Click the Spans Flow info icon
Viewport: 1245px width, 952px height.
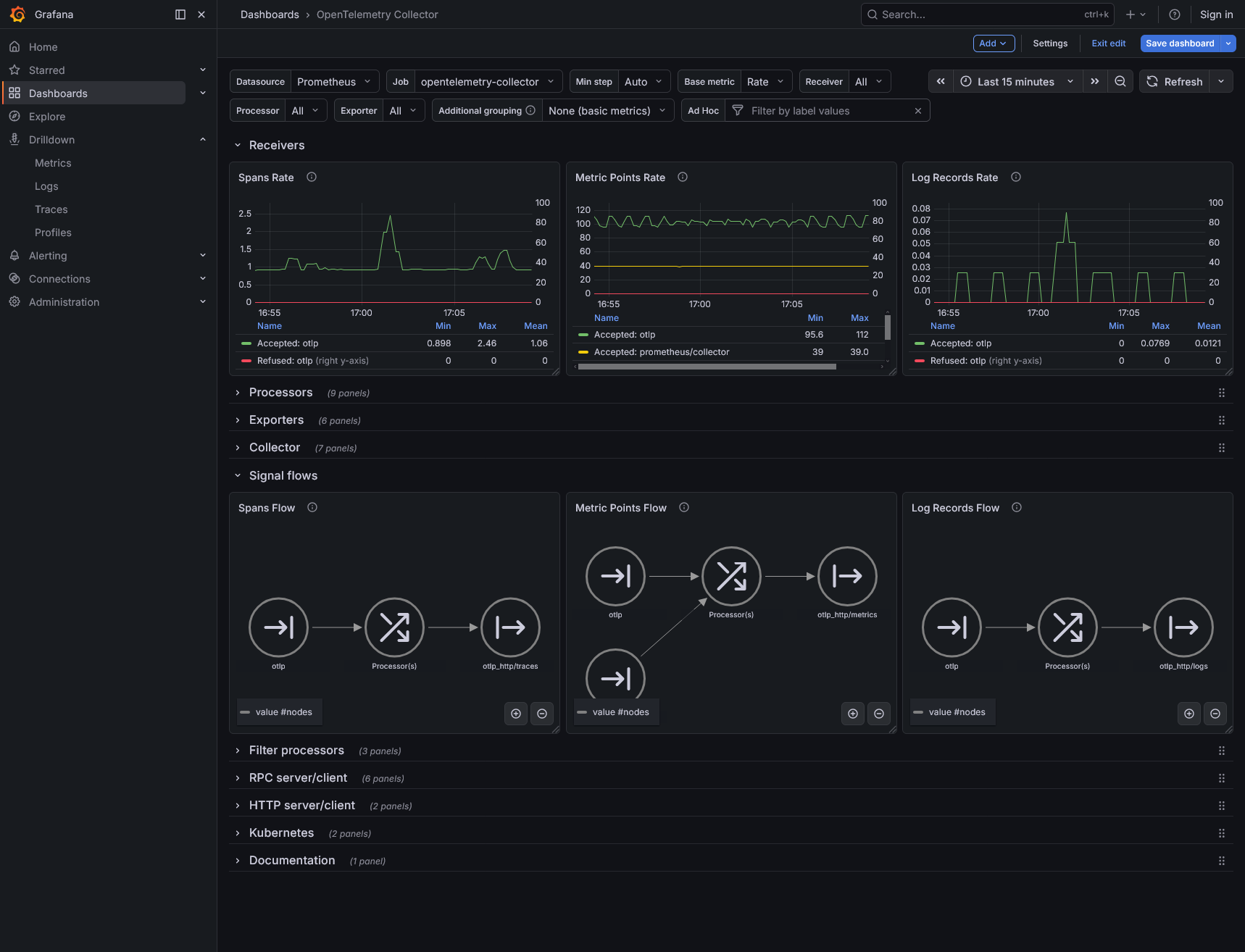(x=312, y=507)
